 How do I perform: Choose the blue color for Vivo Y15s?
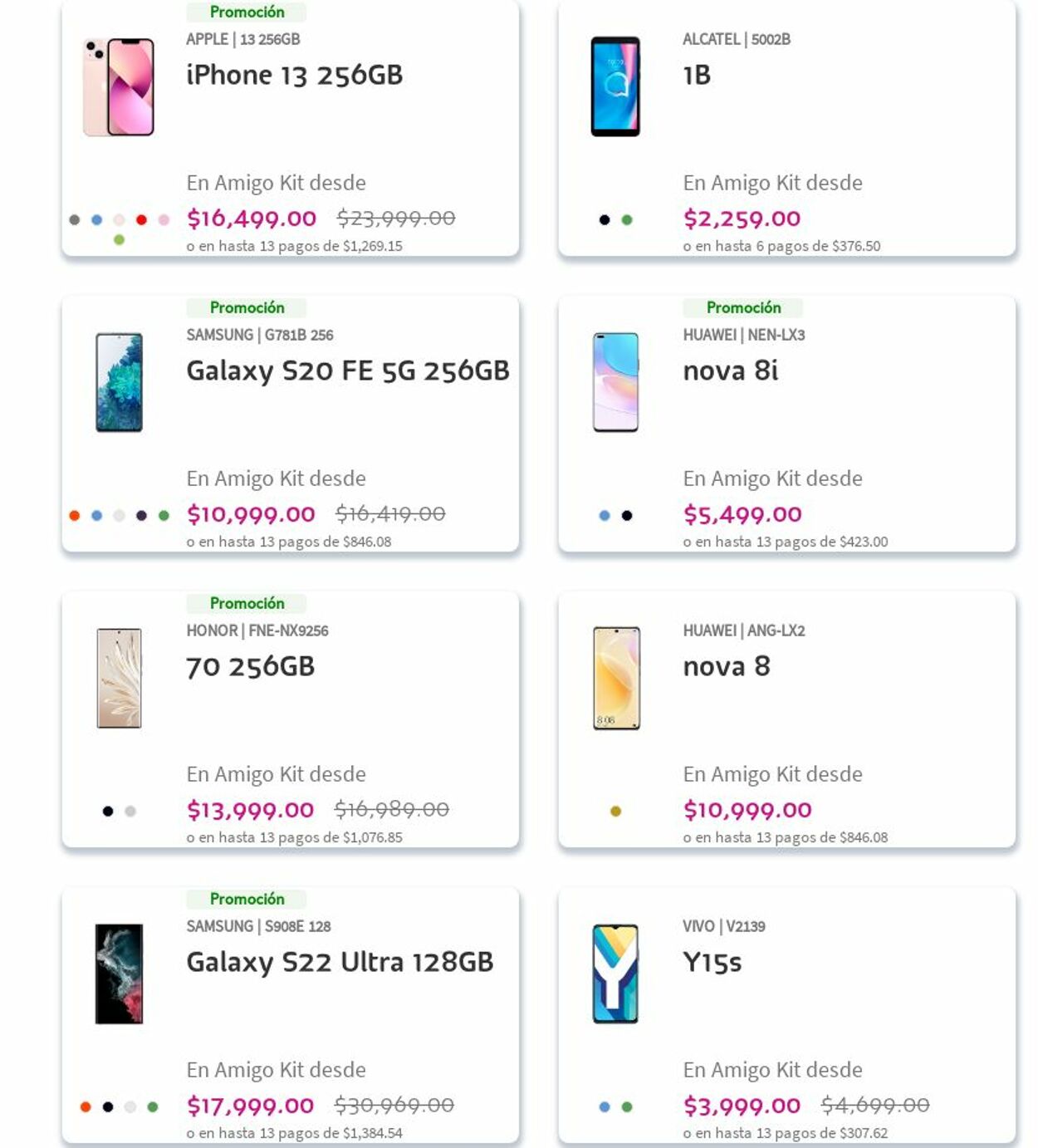605,1107
